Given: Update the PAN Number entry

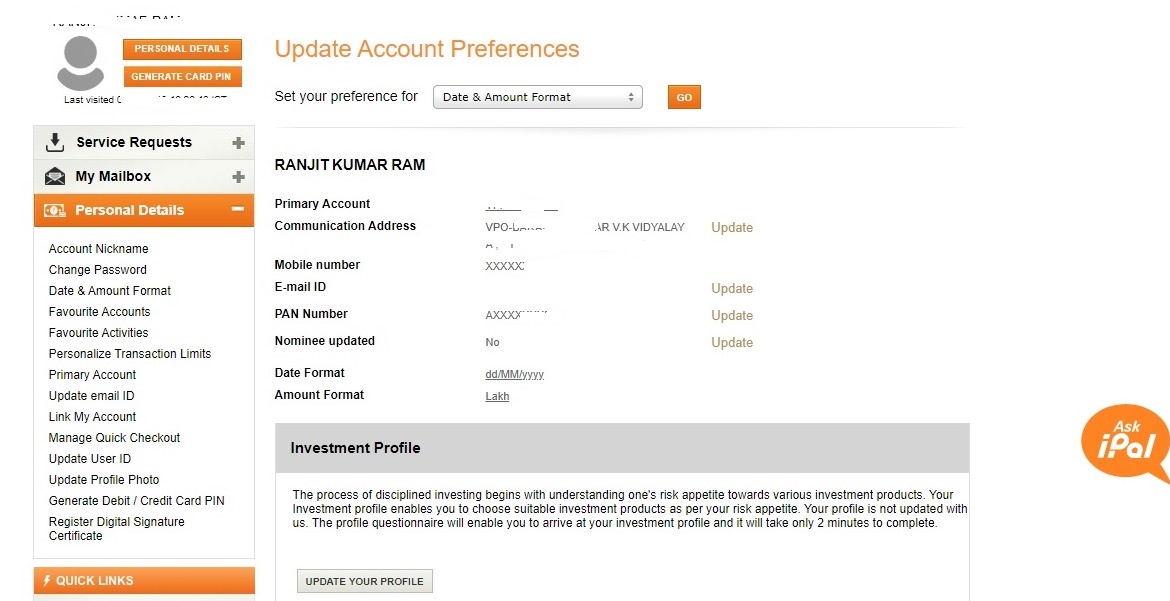Looking at the screenshot, I should click(x=731, y=315).
